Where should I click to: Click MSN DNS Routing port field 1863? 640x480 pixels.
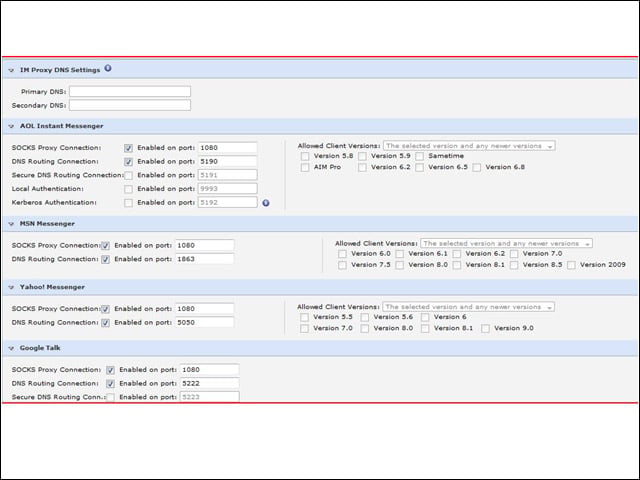coord(204,259)
